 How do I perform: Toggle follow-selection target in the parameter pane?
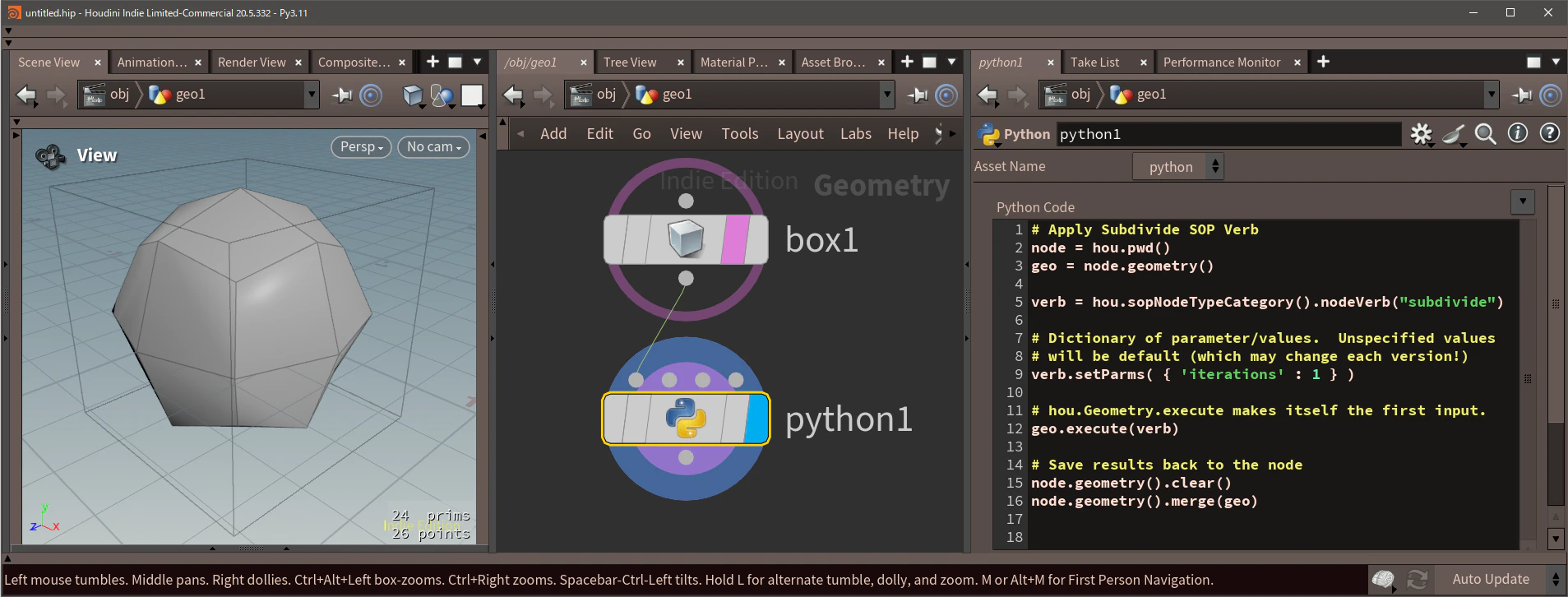click(1551, 95)
